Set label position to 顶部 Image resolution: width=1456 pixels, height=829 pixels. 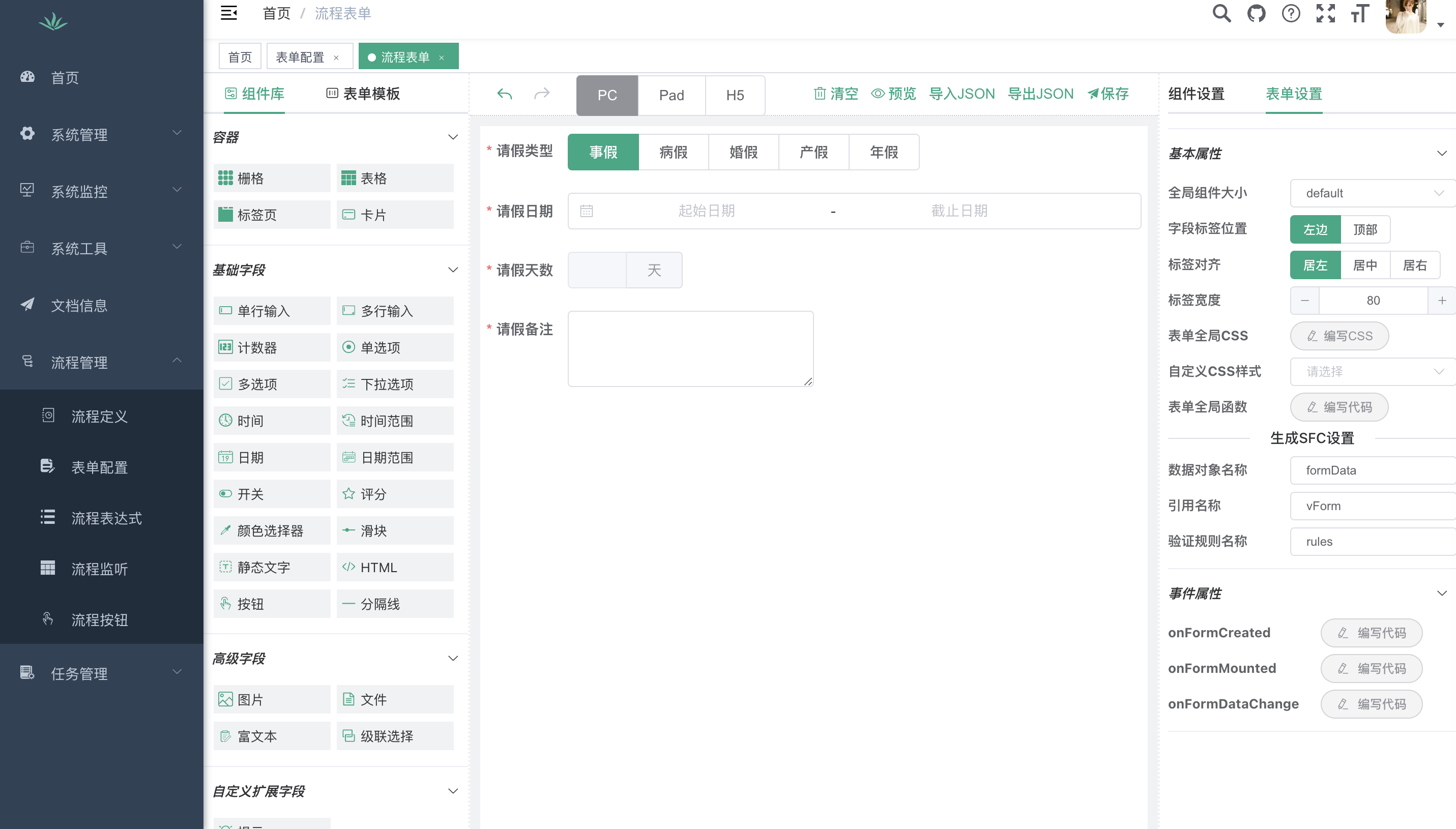click(1365, 229)
